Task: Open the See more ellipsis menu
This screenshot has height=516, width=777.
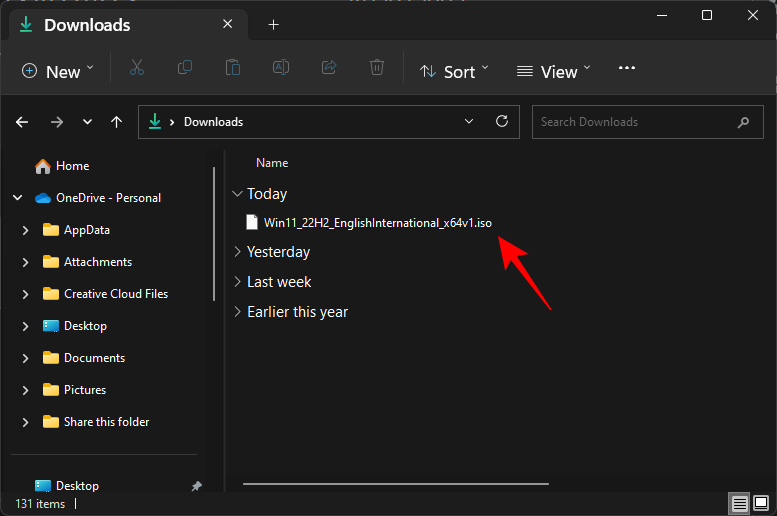Action: click(x=627, y=68)
